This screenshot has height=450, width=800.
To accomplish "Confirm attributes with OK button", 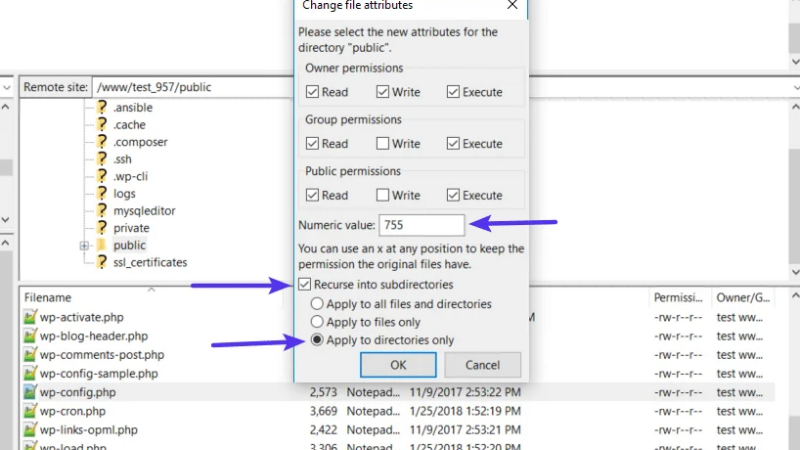I will 398,365.
